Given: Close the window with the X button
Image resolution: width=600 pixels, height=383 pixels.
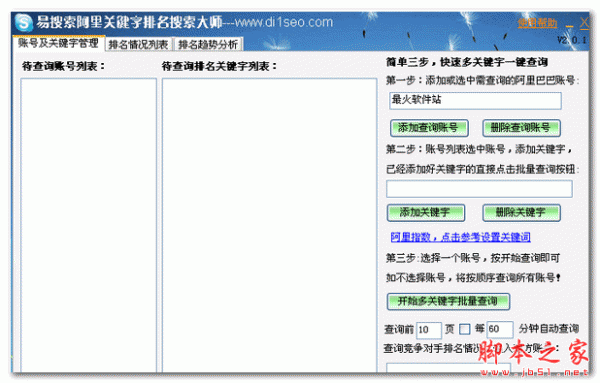Looking at the screenshot, I should tap(584, 23).
